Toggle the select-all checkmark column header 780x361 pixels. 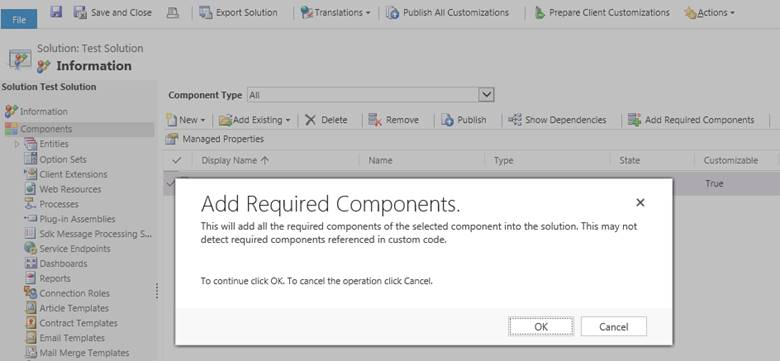coord(176,160)
